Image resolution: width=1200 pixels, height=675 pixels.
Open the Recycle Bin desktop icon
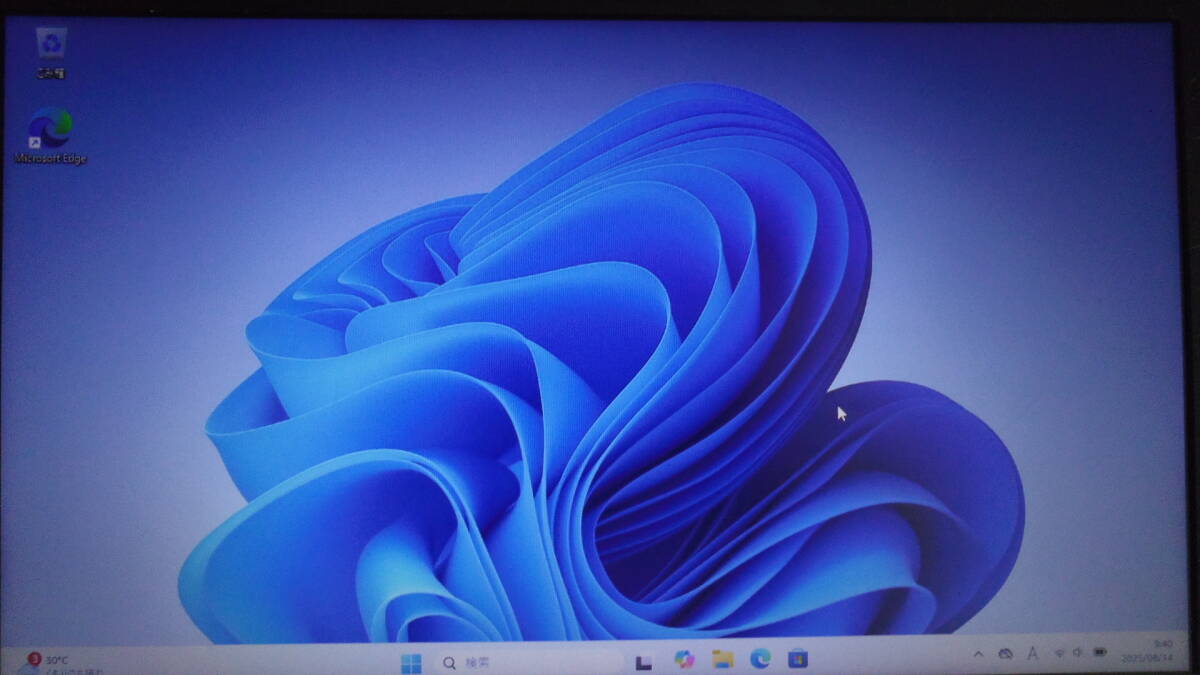click(50, 54)
